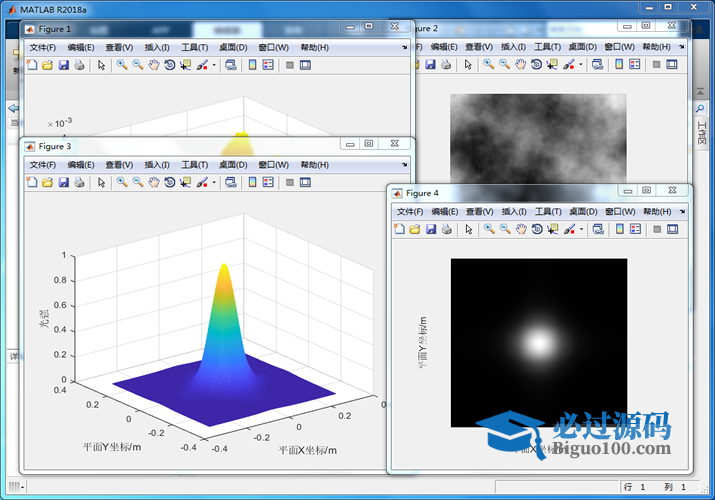The image size is (715, 500).
Task: Open file icon in Figure 3 toolbar
Action: coord(47,182)
